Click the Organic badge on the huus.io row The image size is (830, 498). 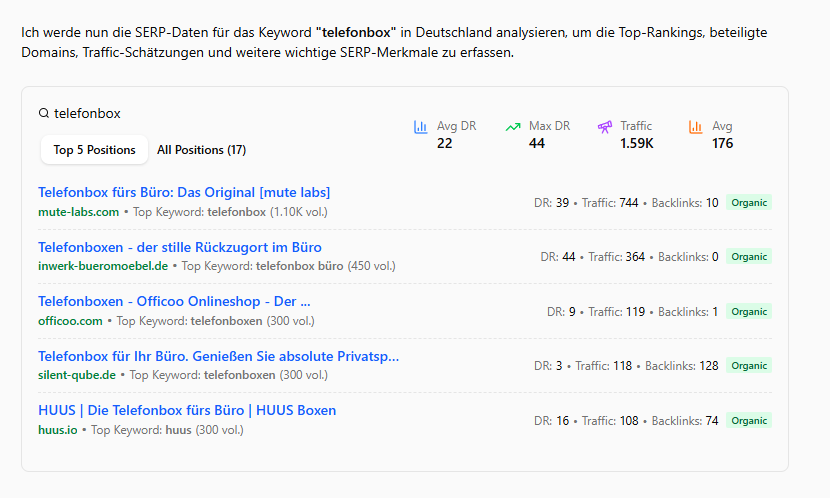(x=748, y=421)
